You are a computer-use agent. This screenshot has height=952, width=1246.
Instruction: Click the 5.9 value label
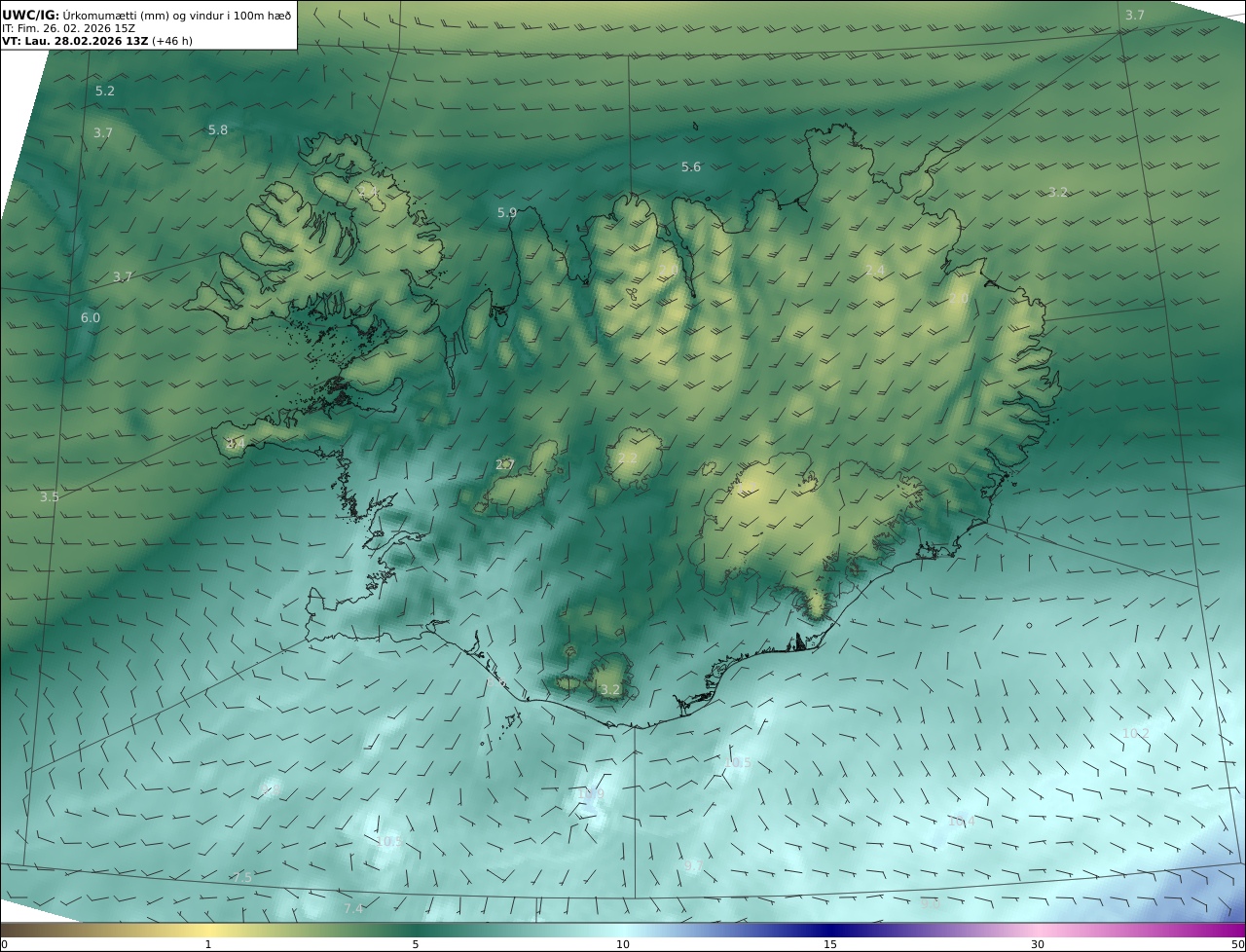point(507,212)
